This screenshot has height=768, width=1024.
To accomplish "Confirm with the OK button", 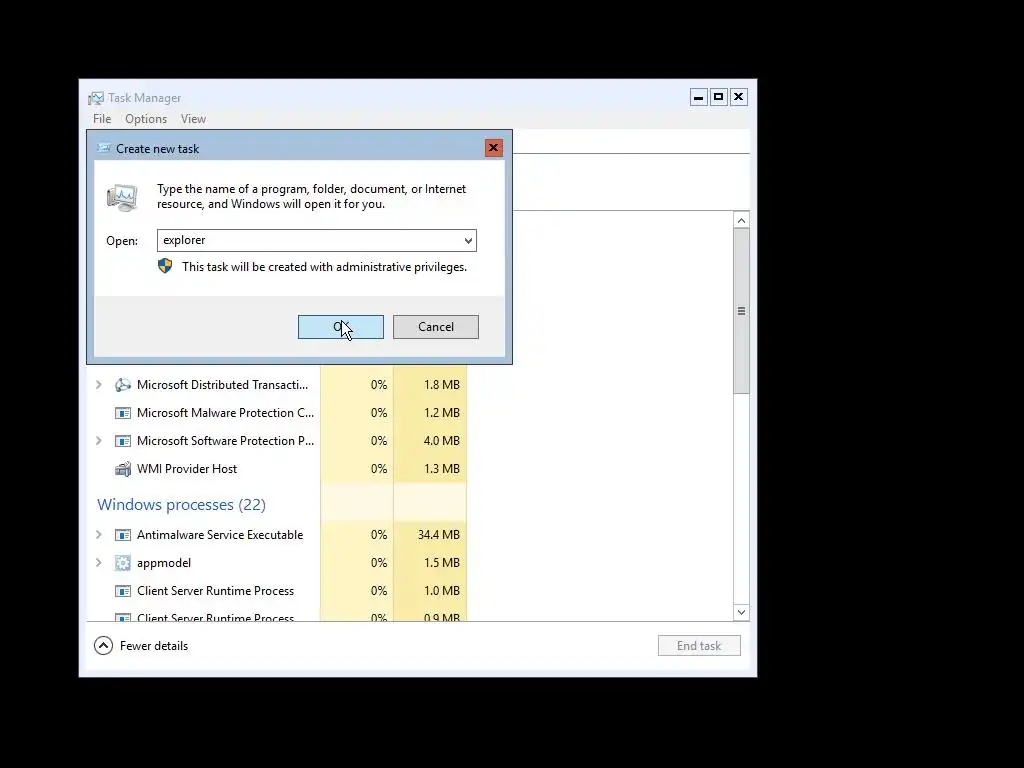I will [x=341, y=327].
